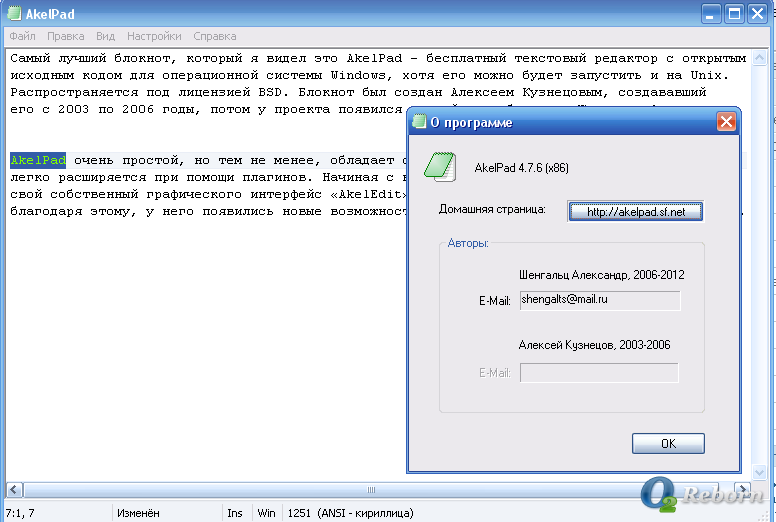Click the word Unix in the editor text
Viewport: 776px width, 522px height.
(706, 75)
